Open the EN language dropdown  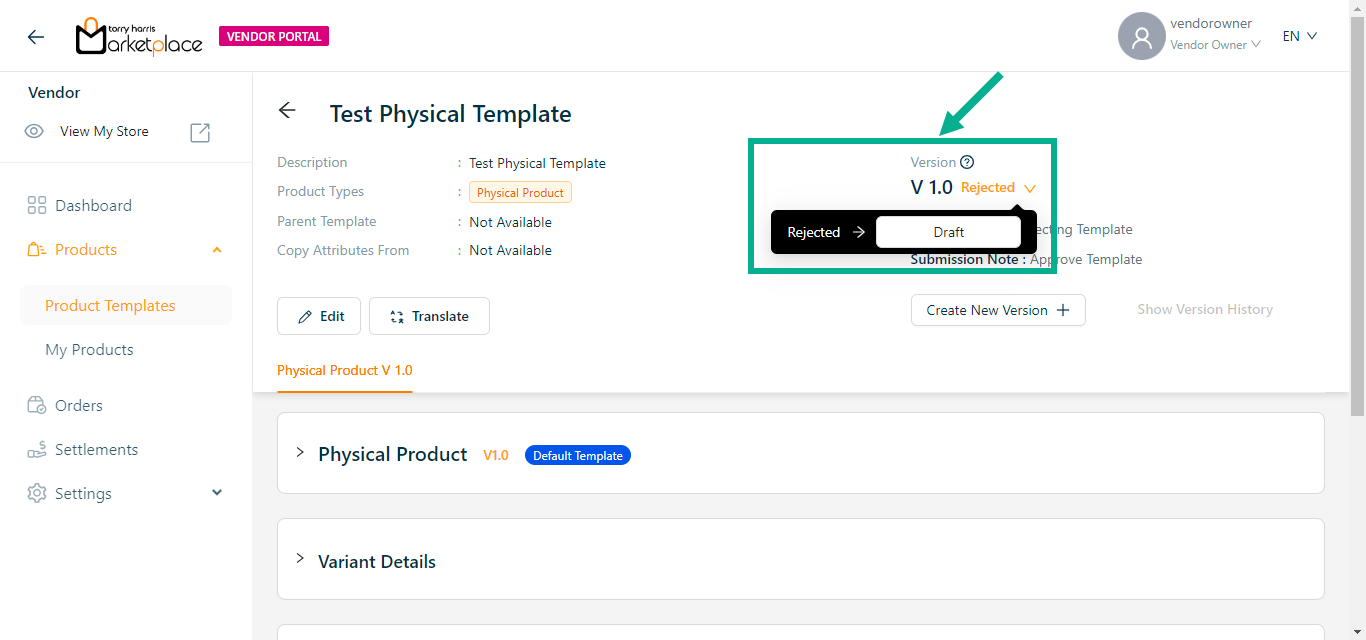(x=1300, y=36)
